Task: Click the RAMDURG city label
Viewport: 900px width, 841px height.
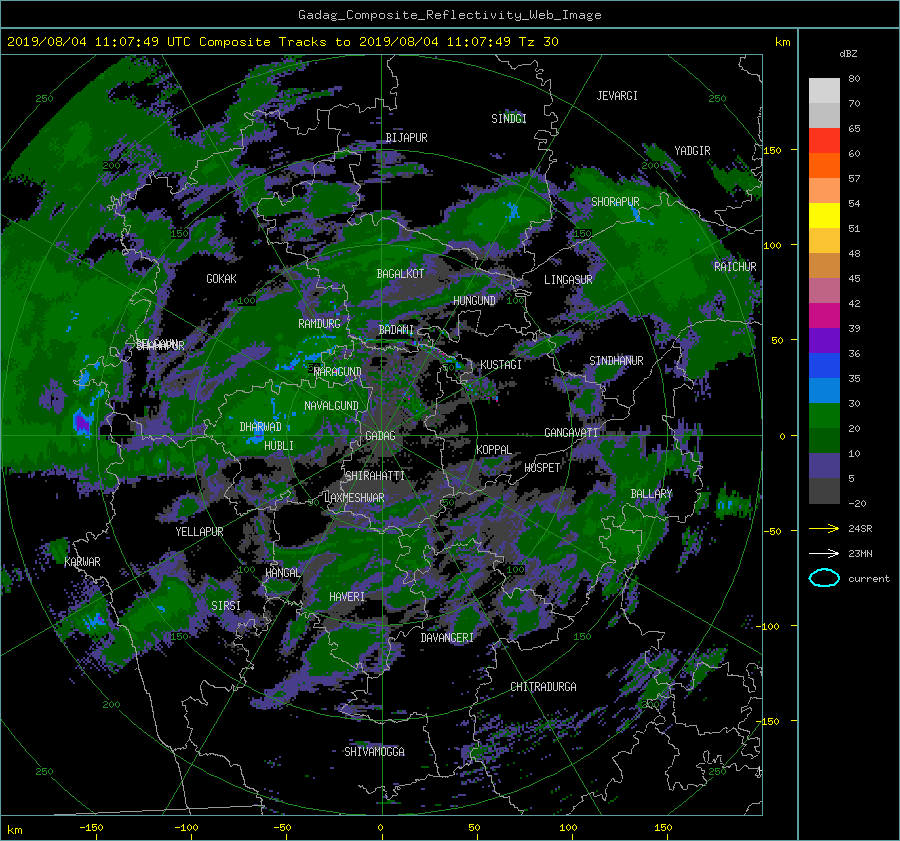Action: 319,324
